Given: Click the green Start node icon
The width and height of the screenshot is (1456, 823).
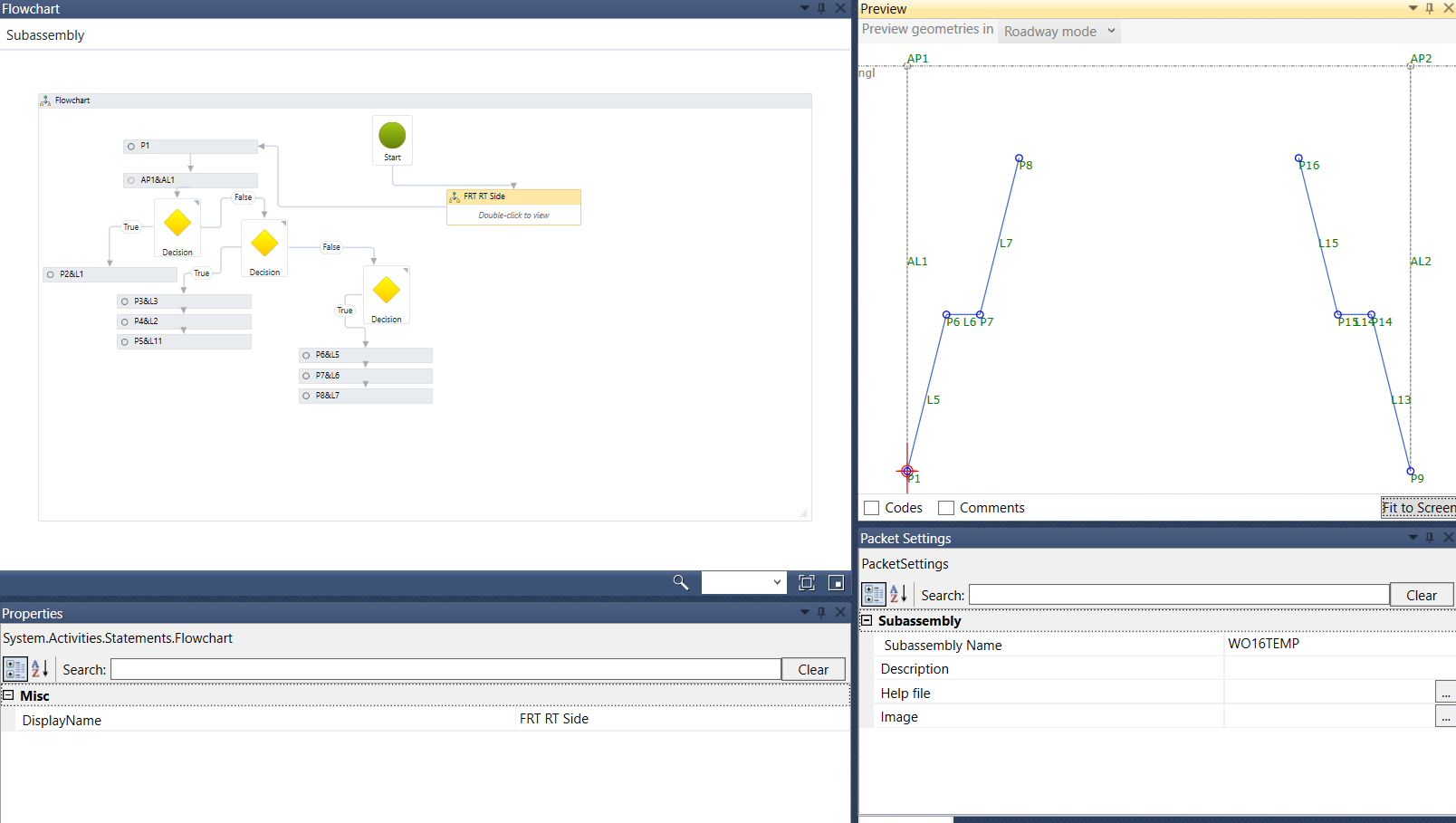Looking at the screenshot, I should (392, 136).
